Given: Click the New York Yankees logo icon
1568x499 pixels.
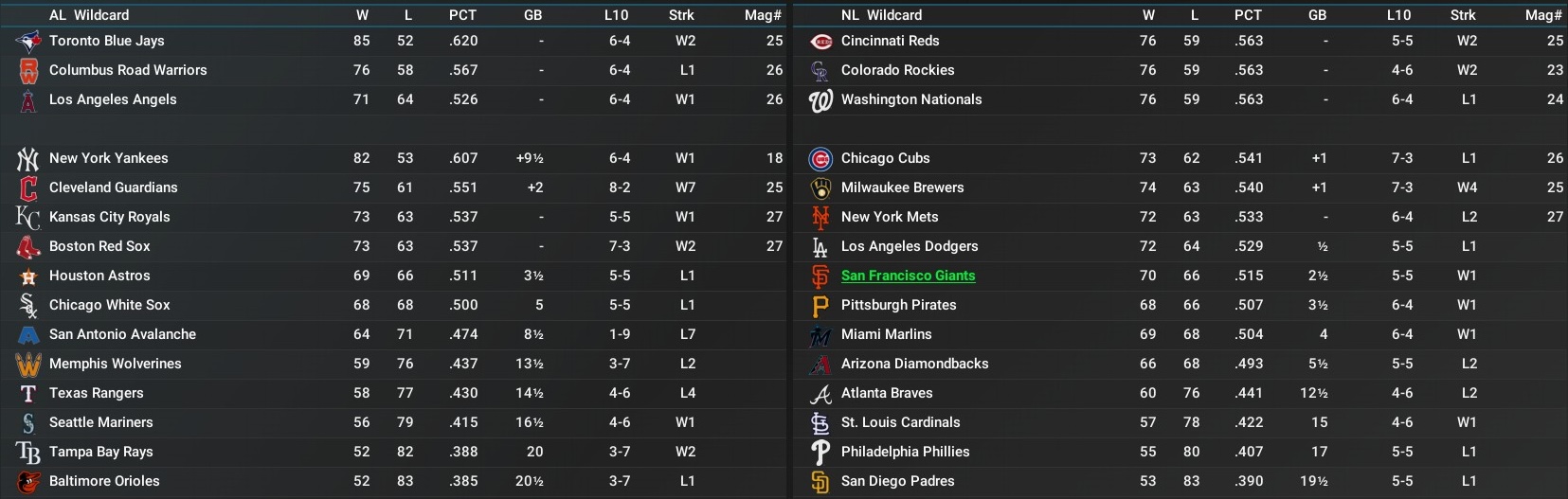Looking at the screenshot, I should pos(28,159).
